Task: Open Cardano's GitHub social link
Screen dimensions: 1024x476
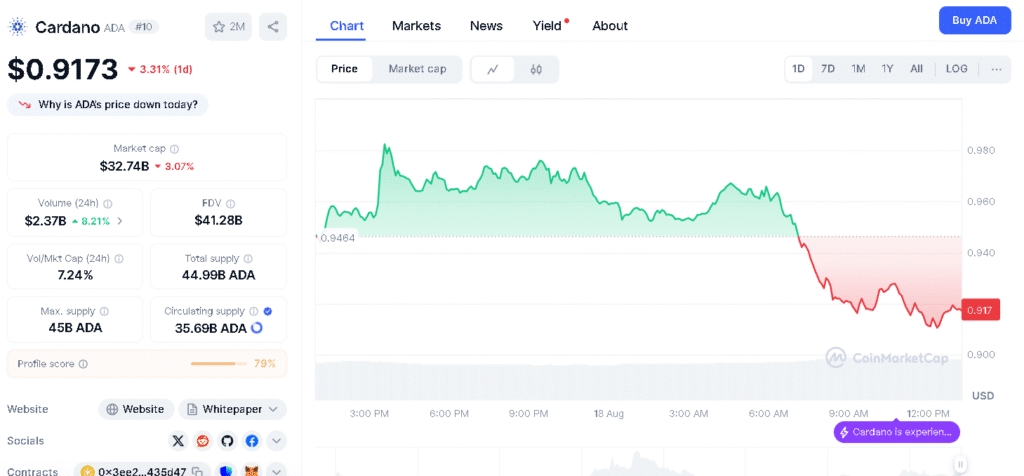Action: point(227,441)
